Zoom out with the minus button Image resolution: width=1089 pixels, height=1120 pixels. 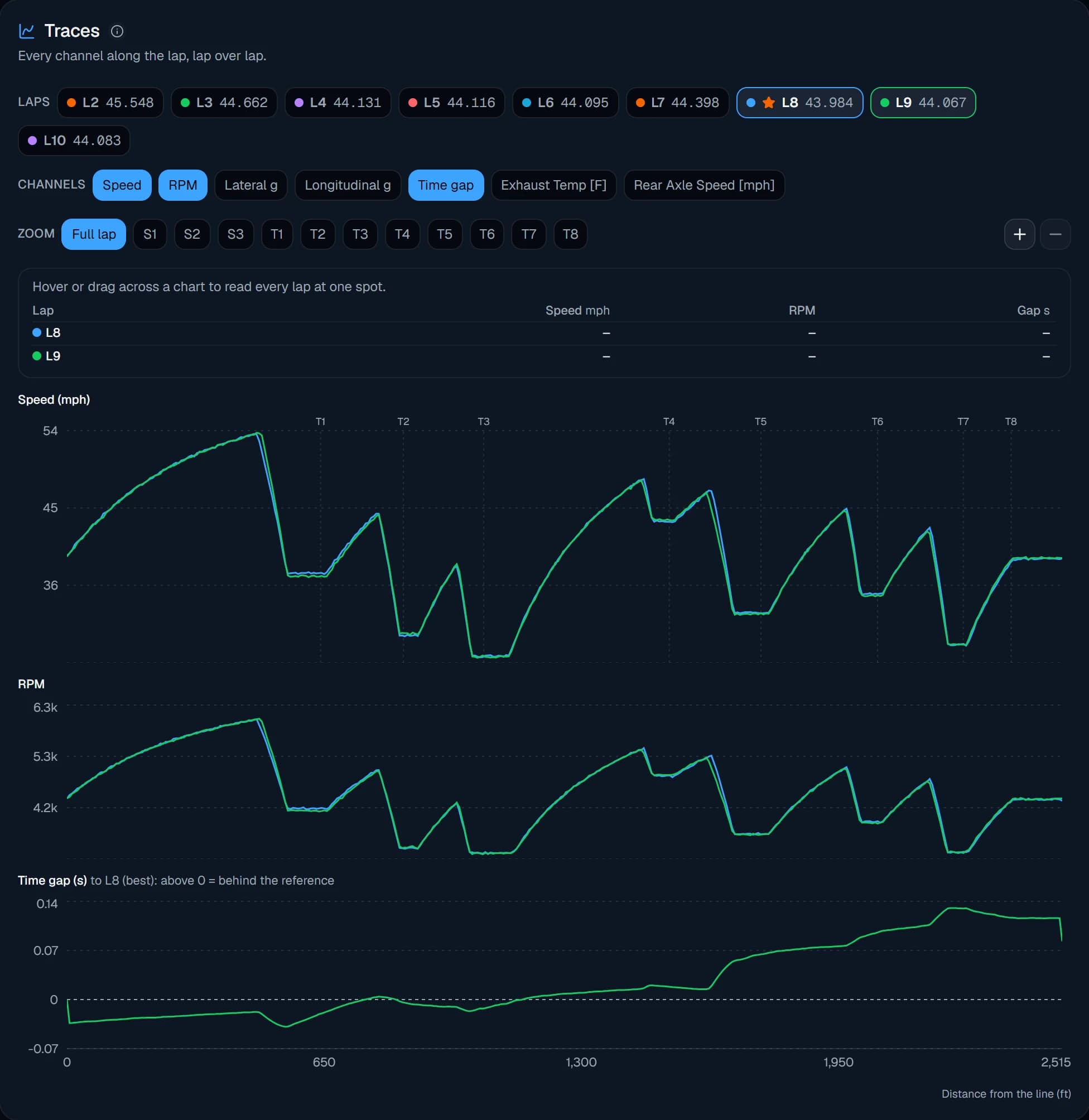click(1054, 234)
